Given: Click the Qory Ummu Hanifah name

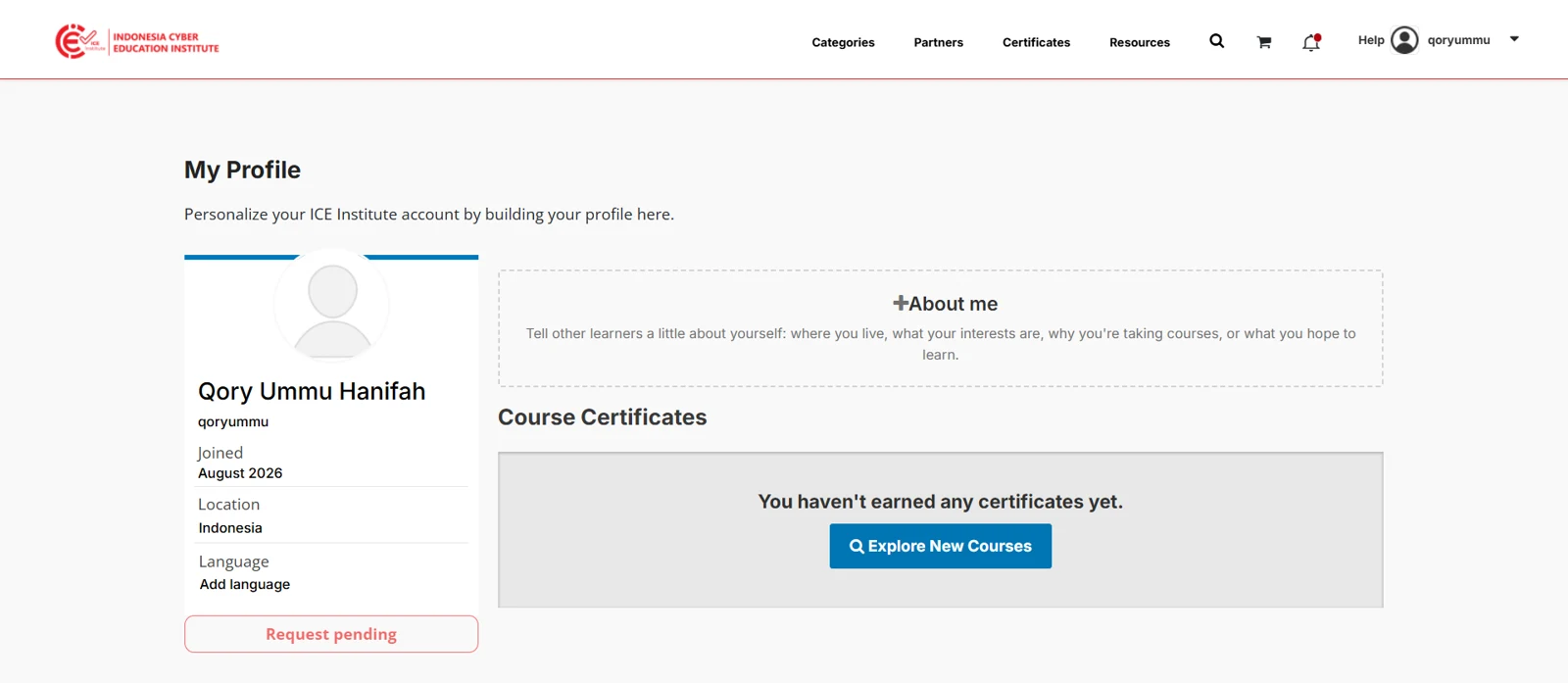Looking at the screenshot, I should [312, 391].
